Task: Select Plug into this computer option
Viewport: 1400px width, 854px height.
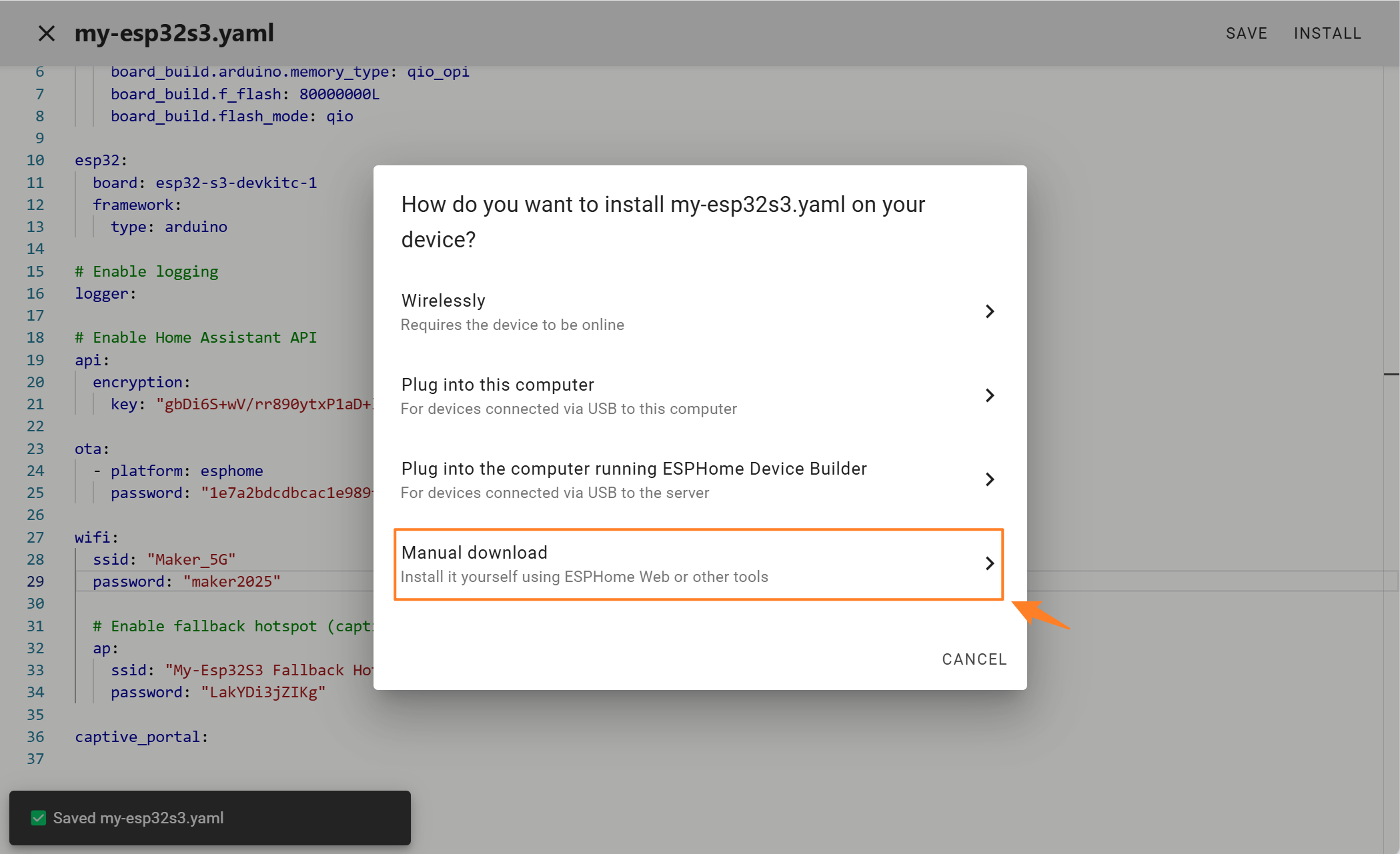Action: point(699,395)
